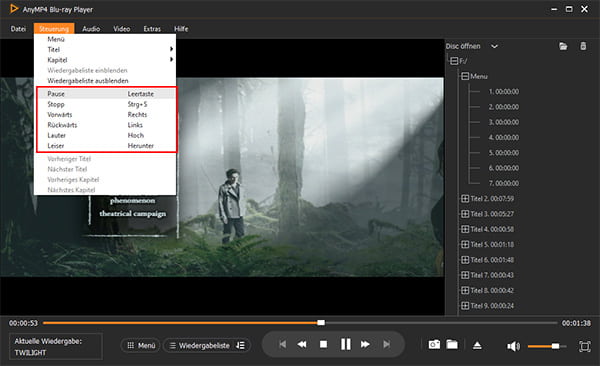Viewport: 600px width, 366px height.
Task: Click the rewind playback button
Action: (302, 345)
